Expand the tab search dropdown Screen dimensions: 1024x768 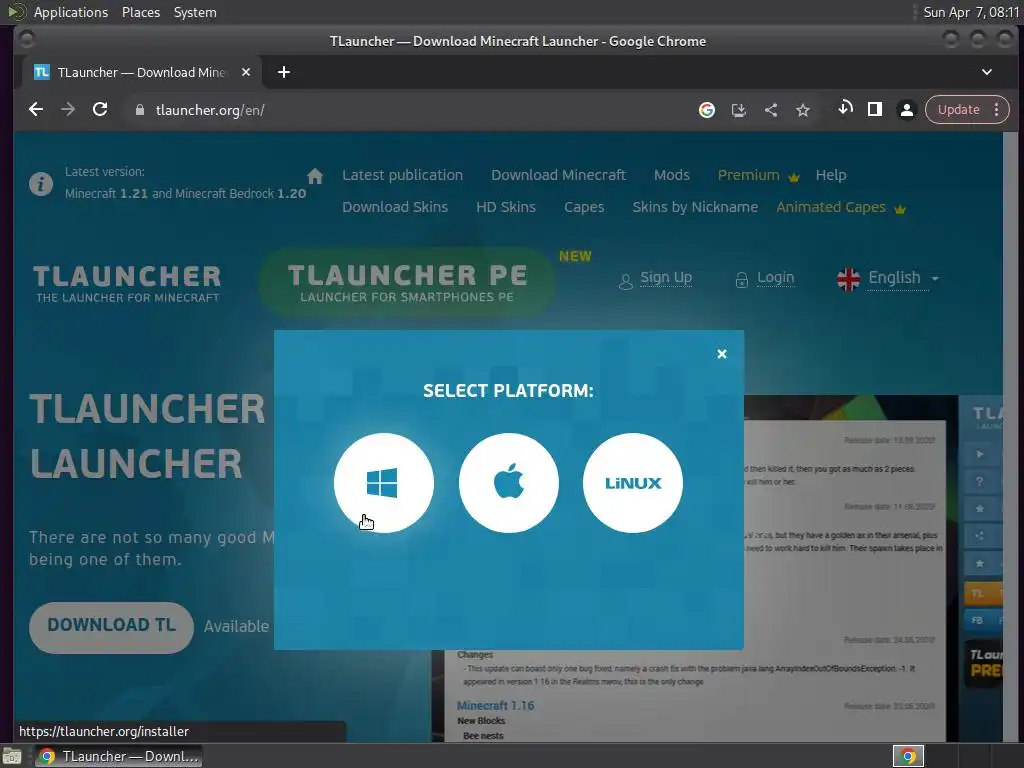click(987, 72)
